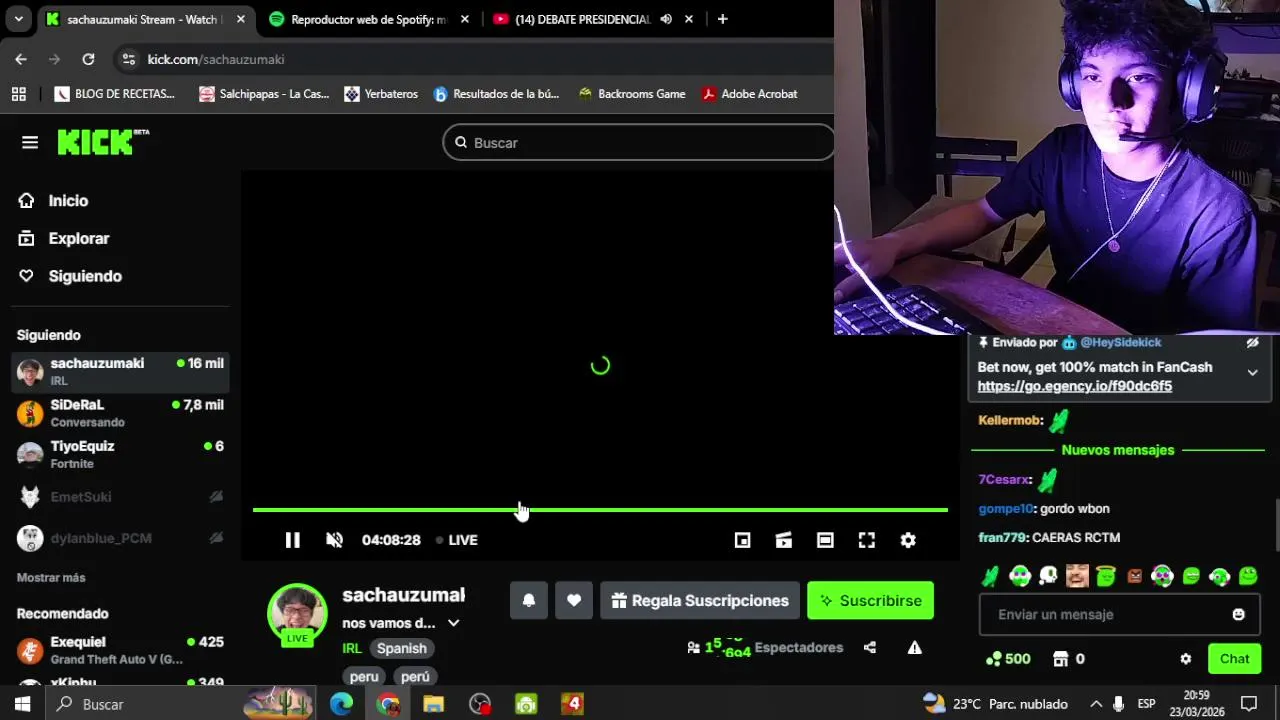
Task: Open a new browser tab
Action: click(x=722, y=19)
